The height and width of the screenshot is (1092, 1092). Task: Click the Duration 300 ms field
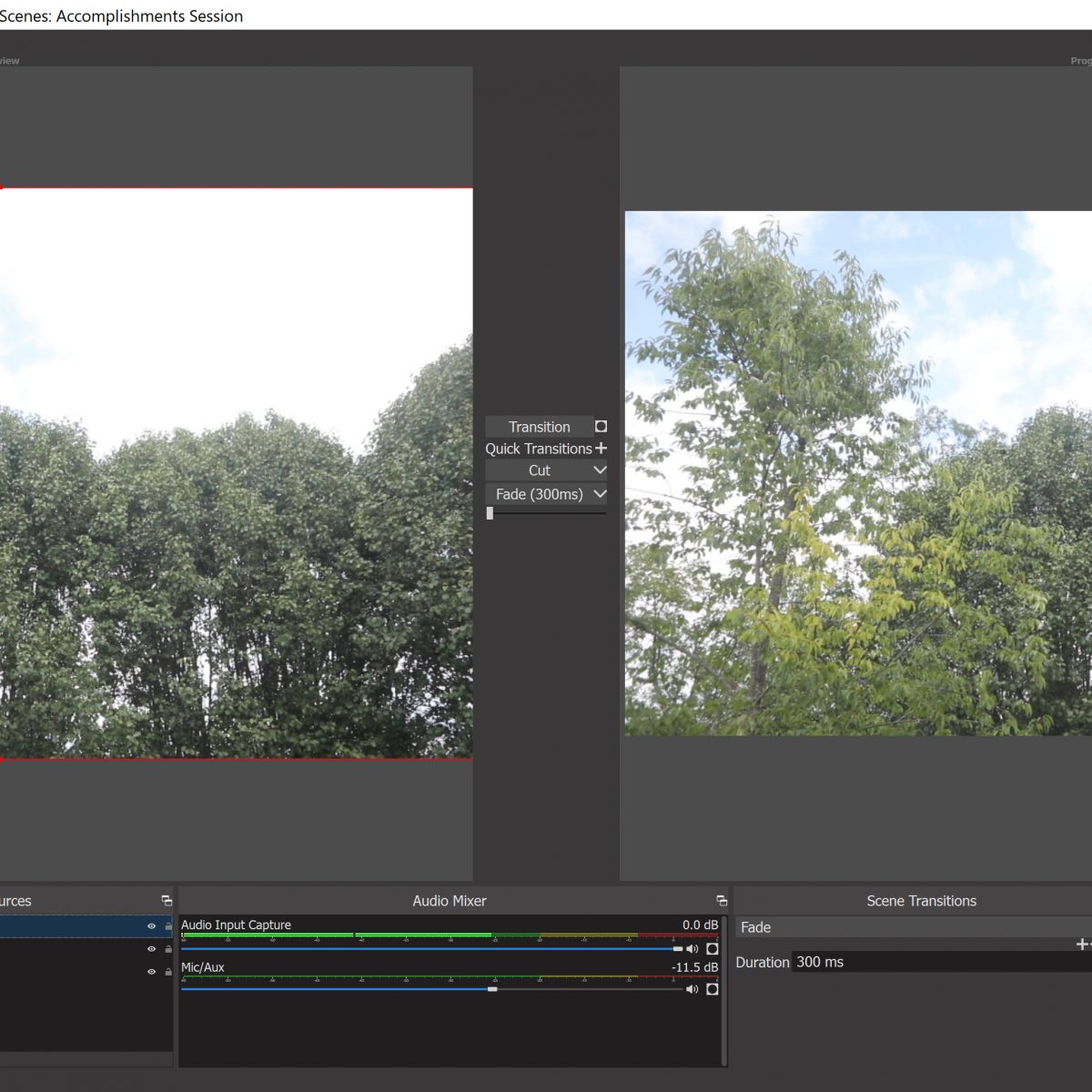click(937, 962)
